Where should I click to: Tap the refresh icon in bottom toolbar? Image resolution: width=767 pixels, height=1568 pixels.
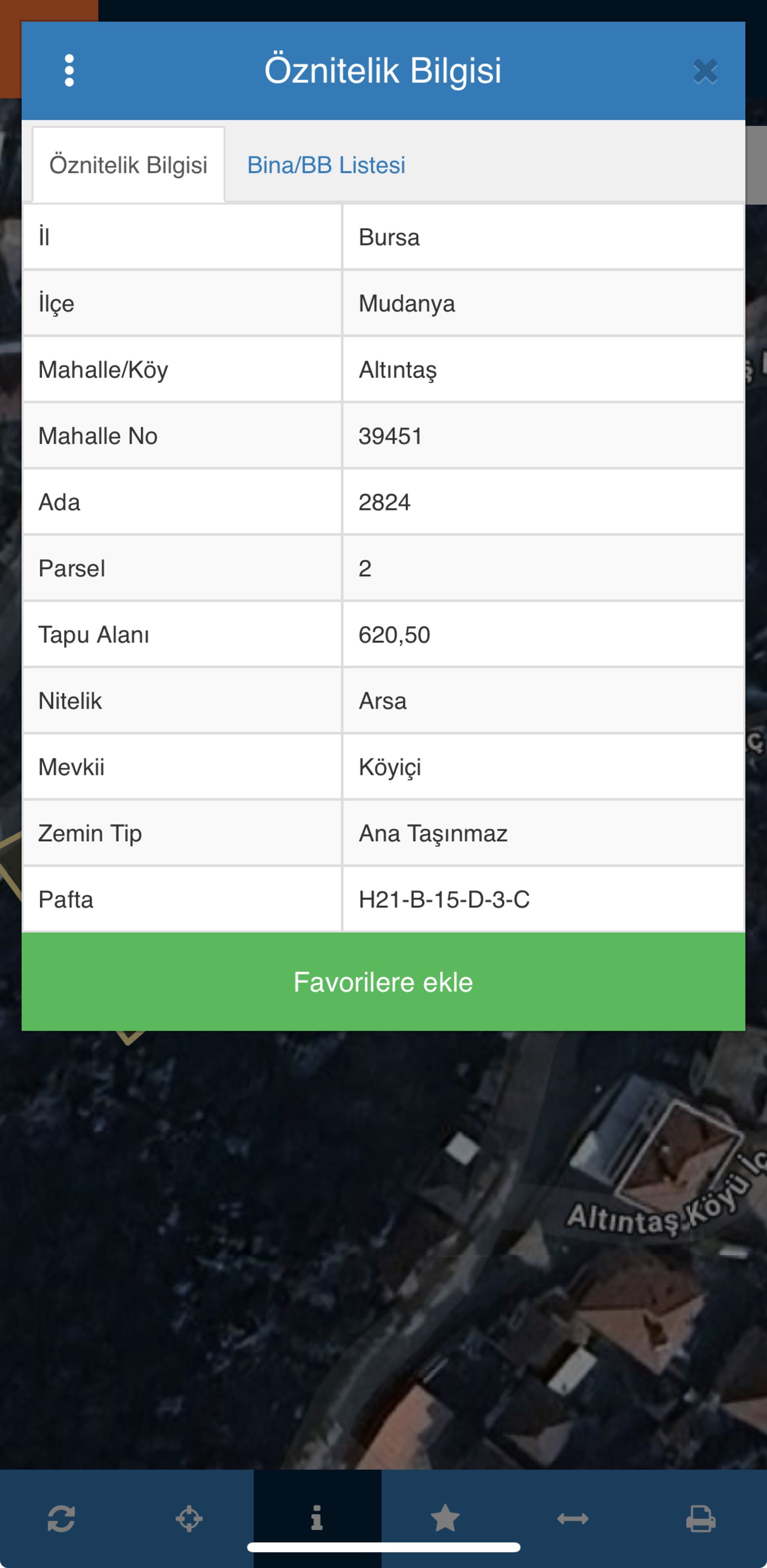pyautogui.click(x=62, y=1519)
